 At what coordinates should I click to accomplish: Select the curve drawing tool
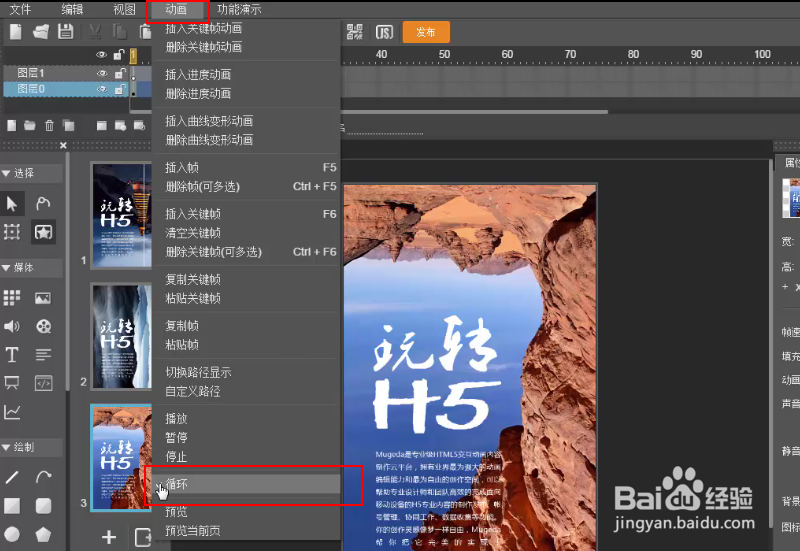point(43,478)
